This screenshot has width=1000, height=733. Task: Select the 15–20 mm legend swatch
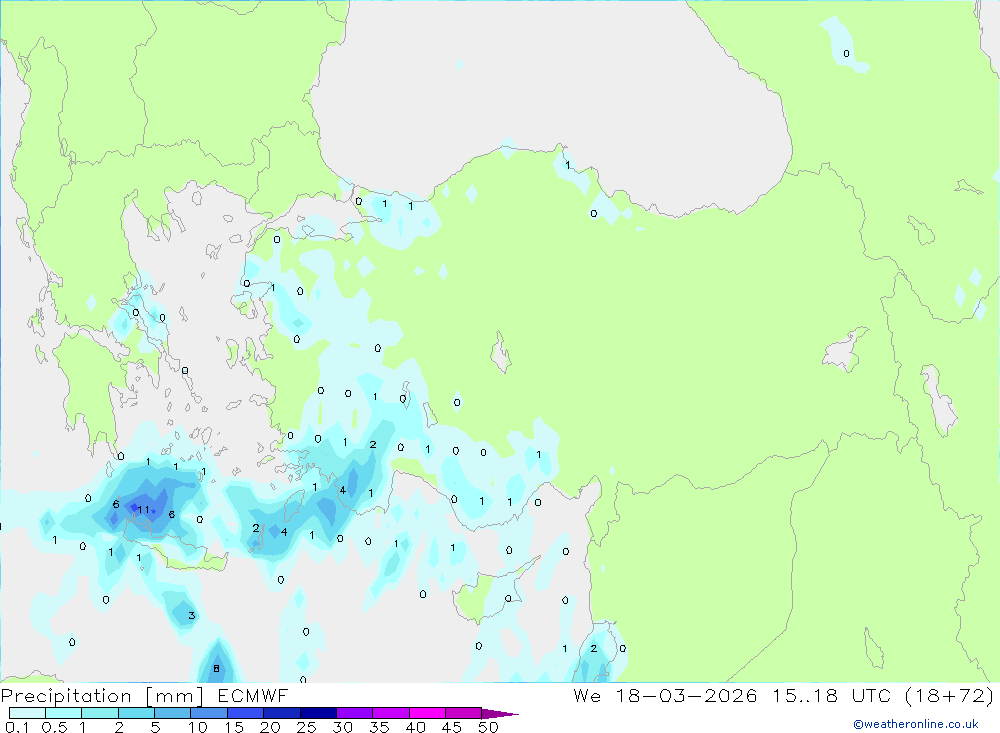point(246,713)
